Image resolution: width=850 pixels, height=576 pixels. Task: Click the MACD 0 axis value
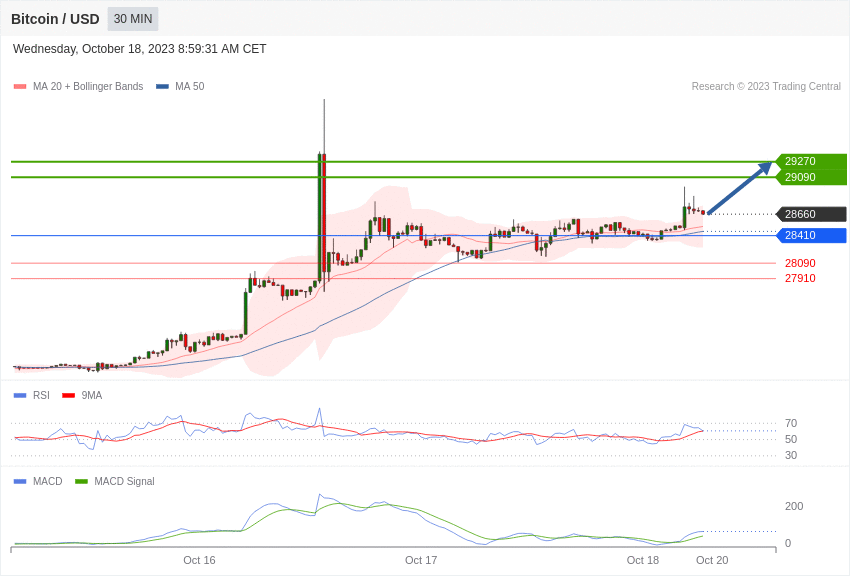coord(788,543)
